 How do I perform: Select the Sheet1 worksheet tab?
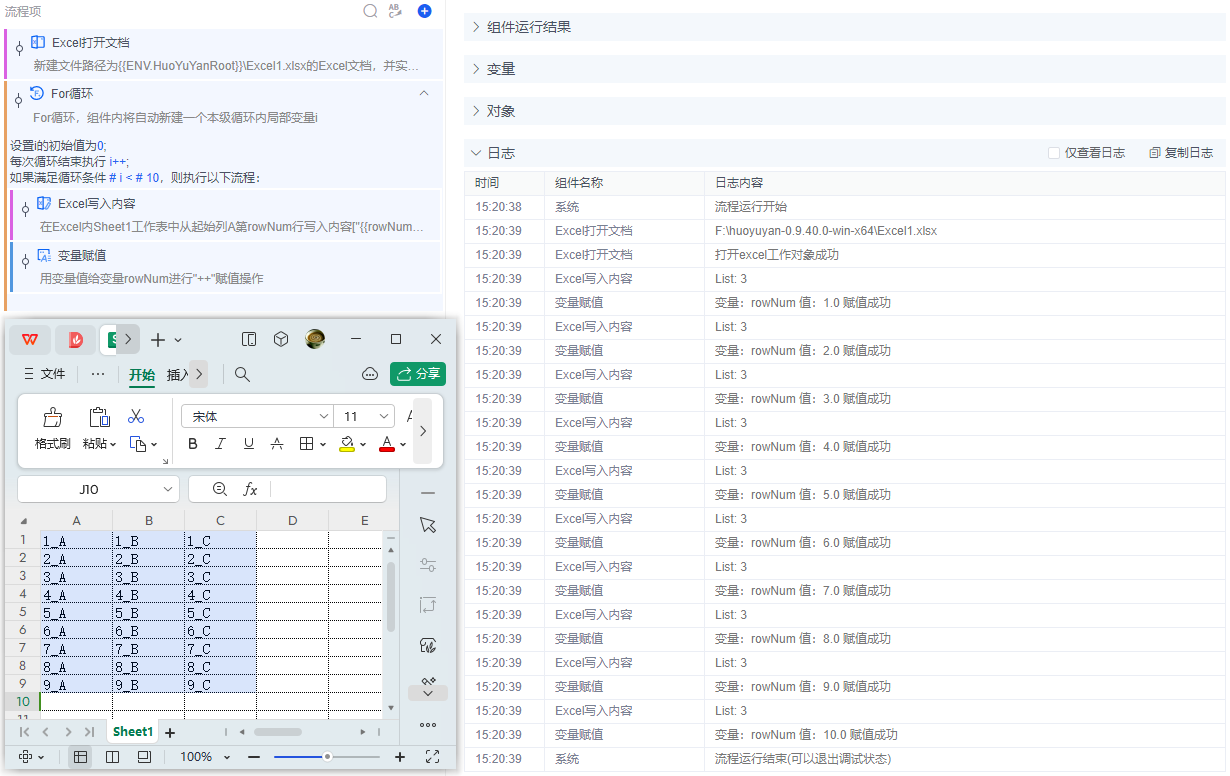(132, 732)
